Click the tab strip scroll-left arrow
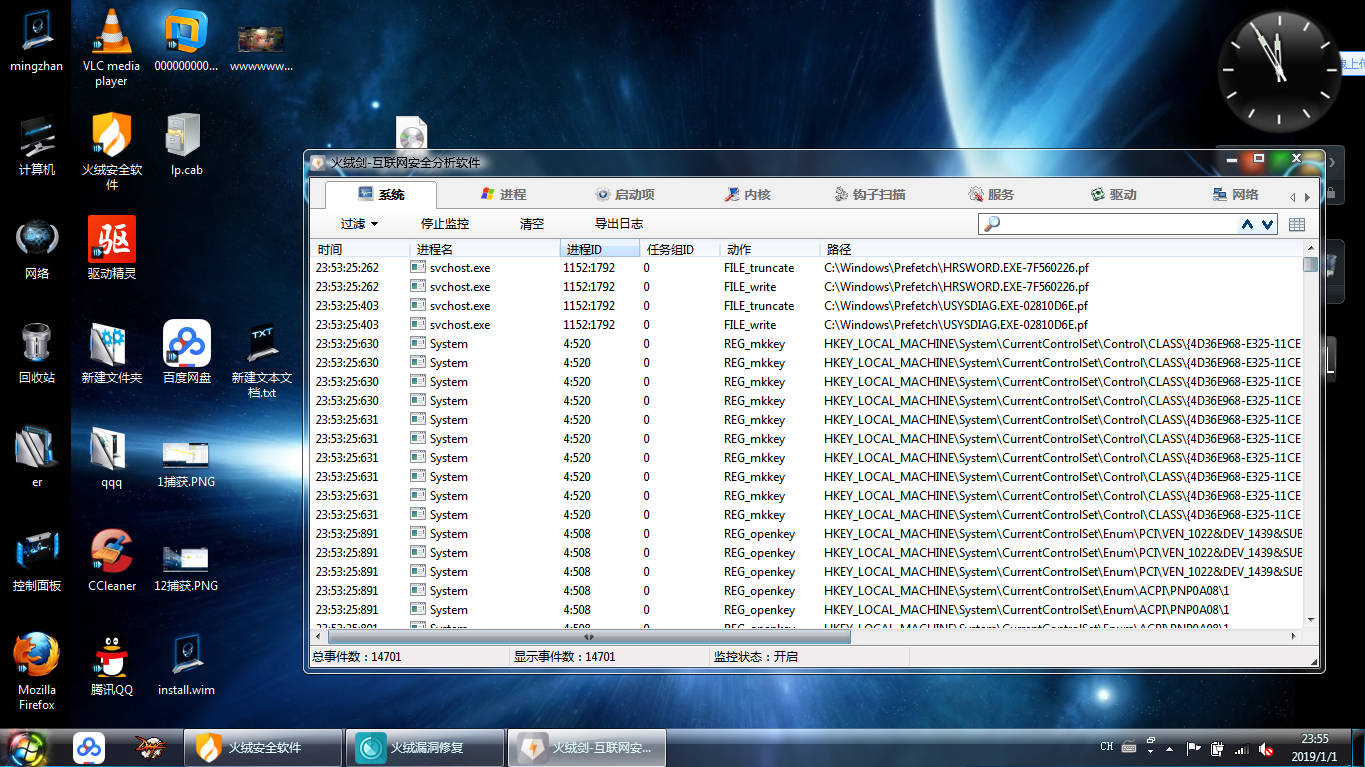Viewport: 1365px width, 767px height. click(x=1292, y=197)
